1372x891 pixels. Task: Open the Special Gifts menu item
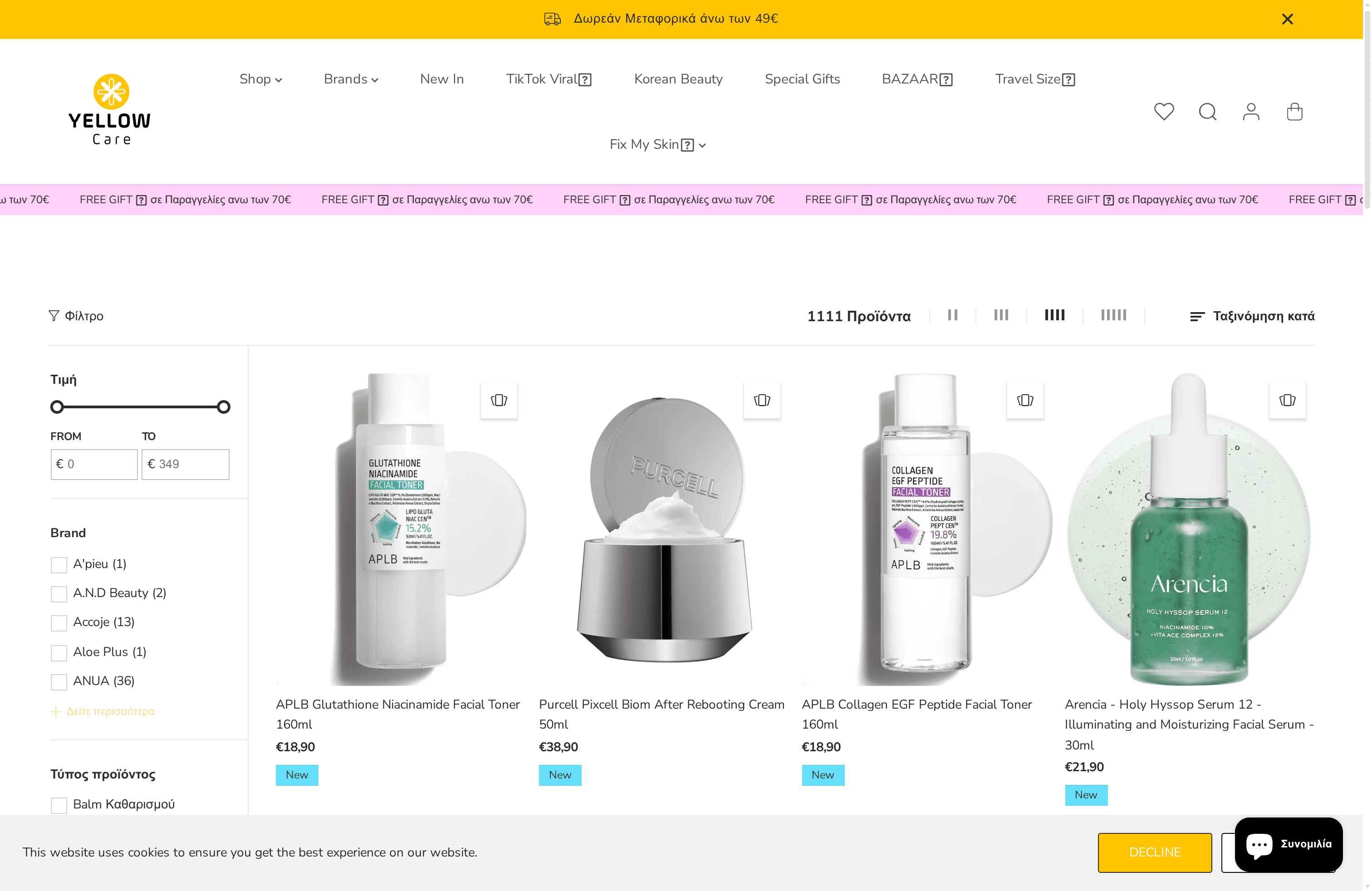click(802, 79)
